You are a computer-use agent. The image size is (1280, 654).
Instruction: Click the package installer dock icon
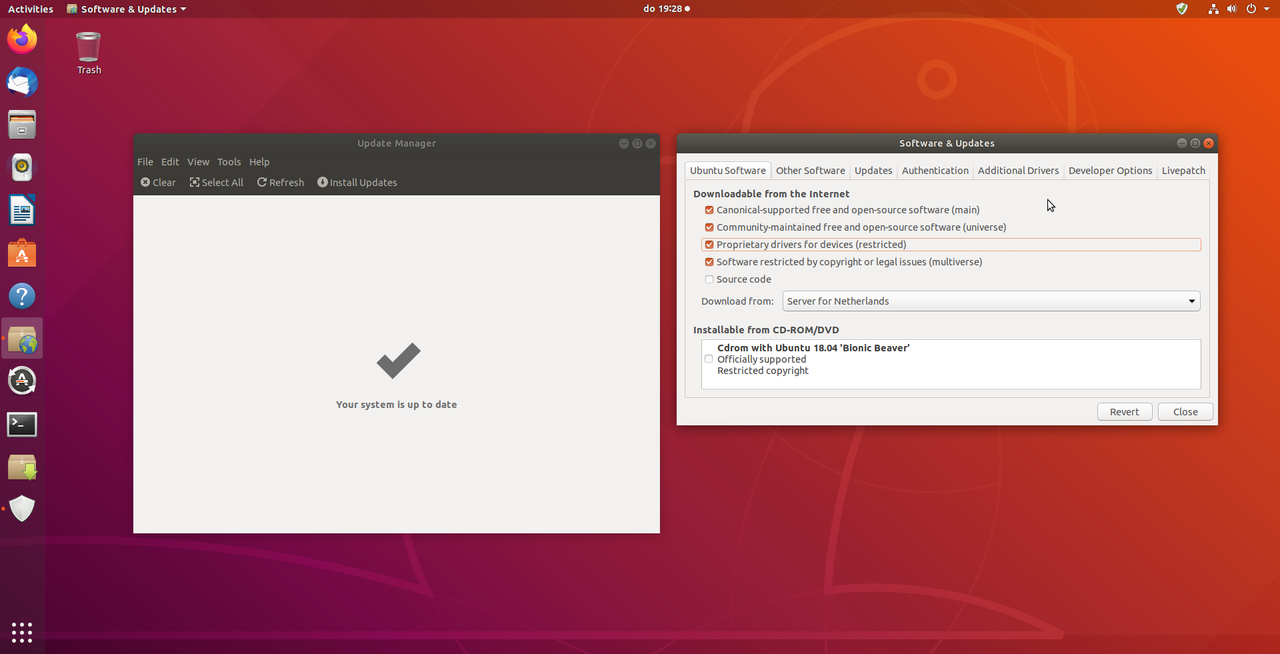tap(22, 467)
